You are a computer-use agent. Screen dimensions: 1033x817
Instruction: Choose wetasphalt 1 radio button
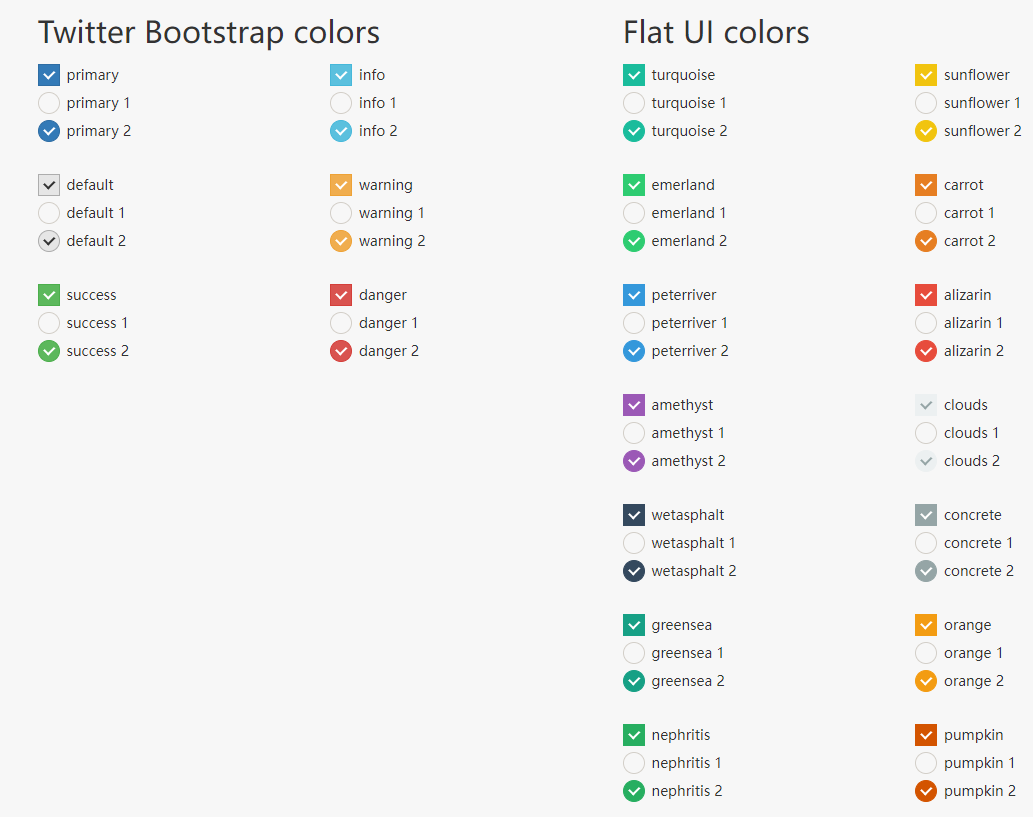pos(634,543)
